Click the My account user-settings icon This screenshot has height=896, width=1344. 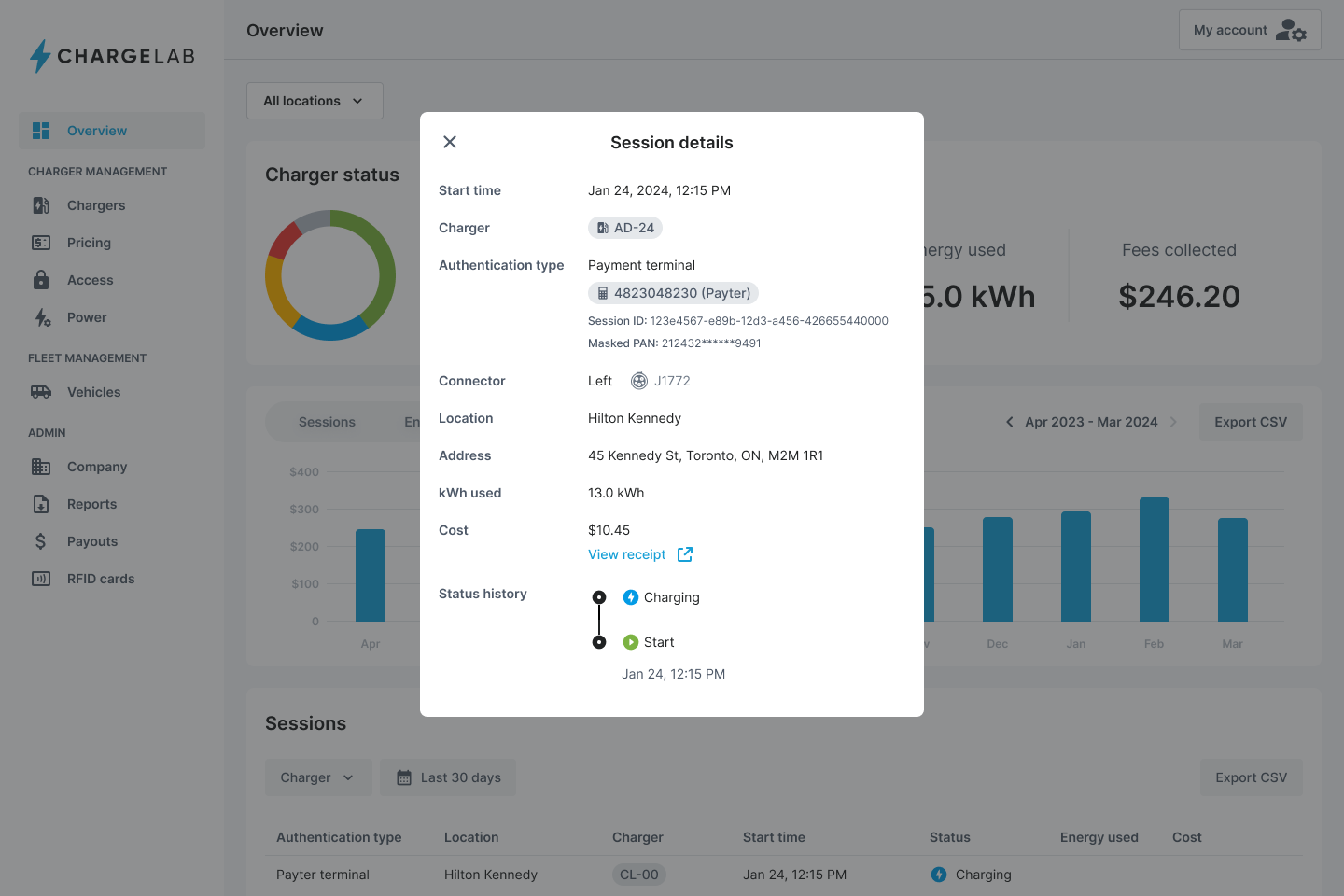point(1292,30)
